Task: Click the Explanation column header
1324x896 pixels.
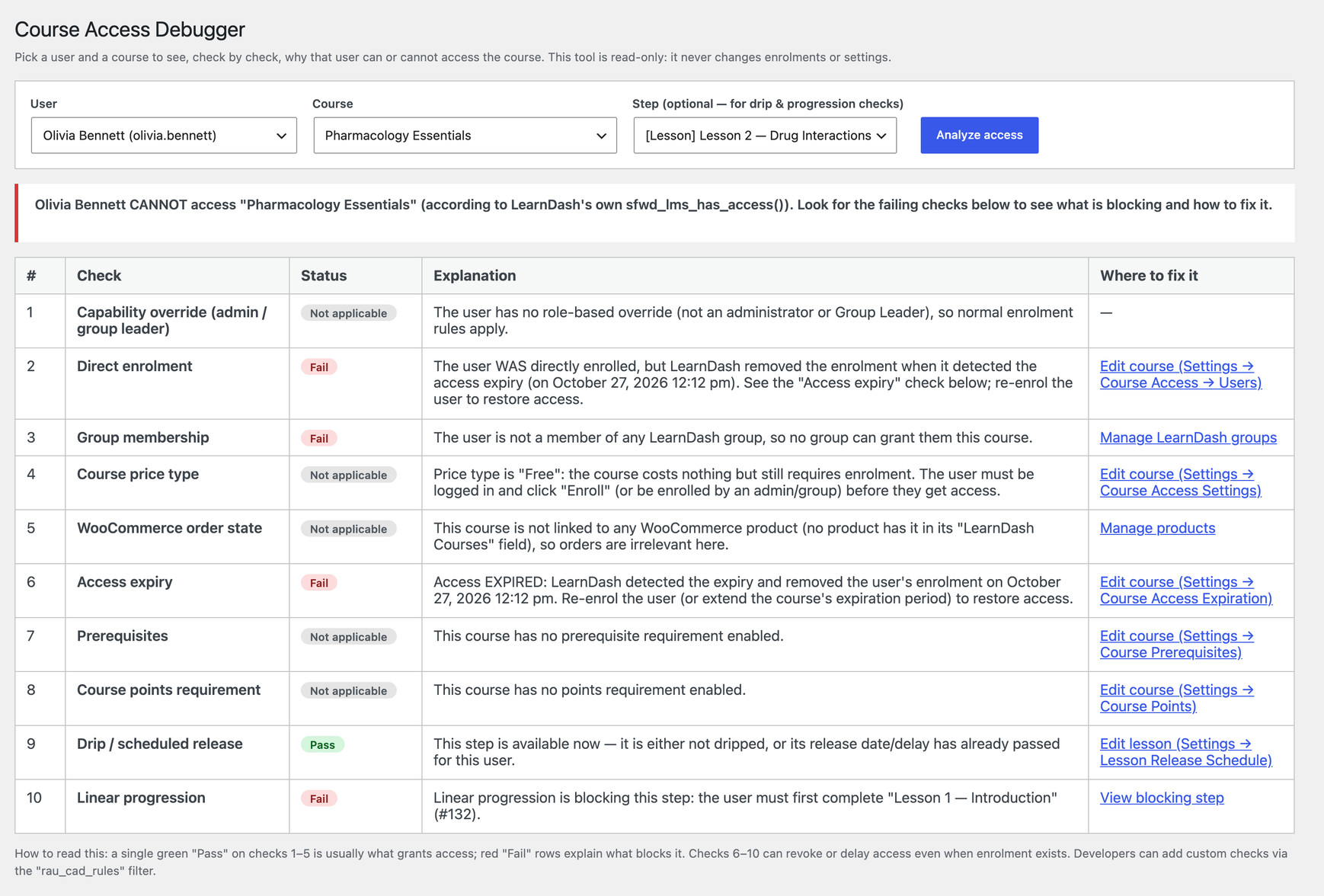Action: pyautogui.click(x=475, y=276)
